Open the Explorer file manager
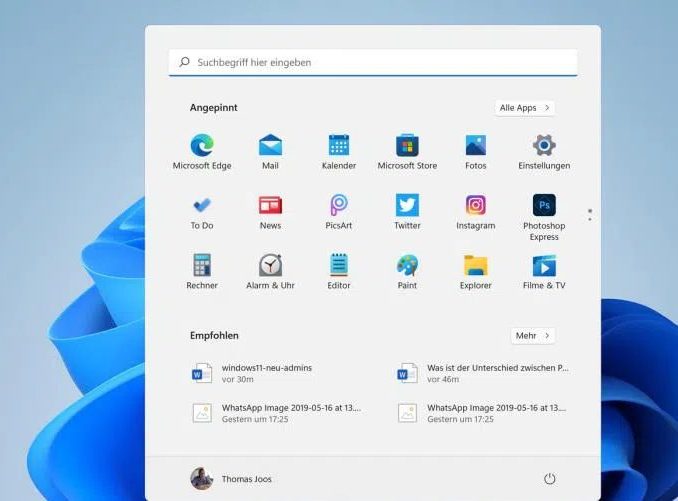Screen dimensions: 678x501 [476, 271]
